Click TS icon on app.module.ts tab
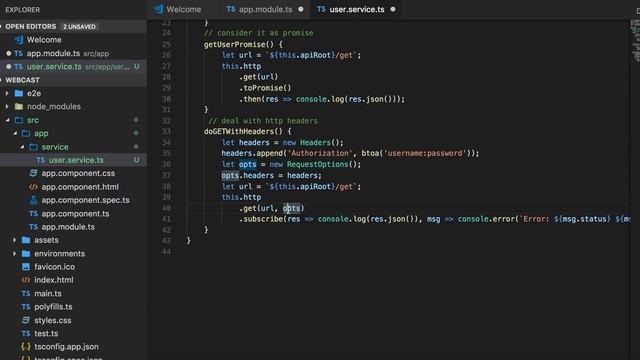This screenshot has width=640, height=360. pos(231,9)
